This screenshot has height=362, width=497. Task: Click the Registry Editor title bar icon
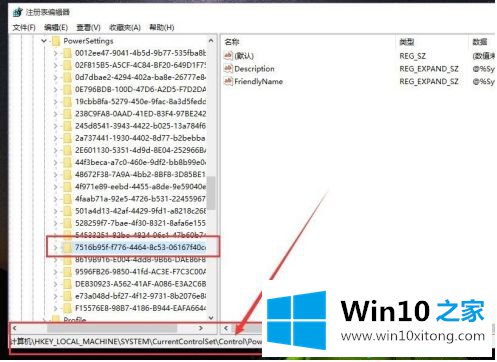point(18,12)
